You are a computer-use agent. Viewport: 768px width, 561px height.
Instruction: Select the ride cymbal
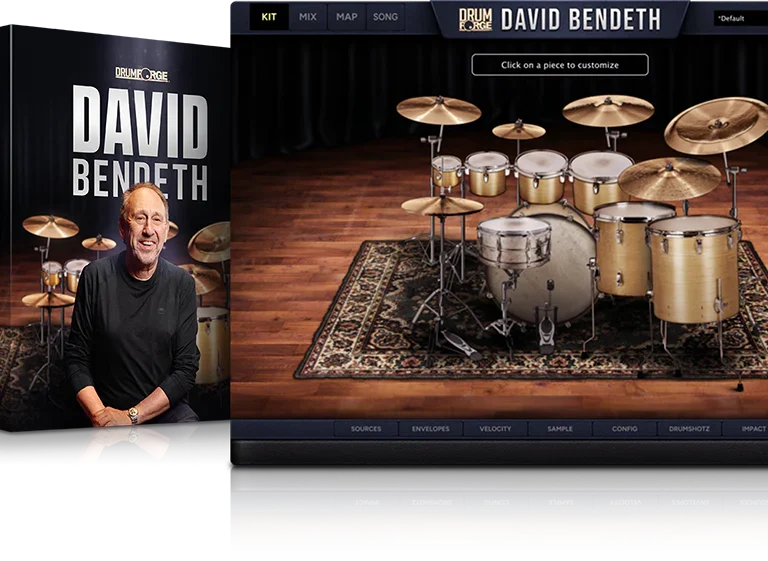[670, 179]
